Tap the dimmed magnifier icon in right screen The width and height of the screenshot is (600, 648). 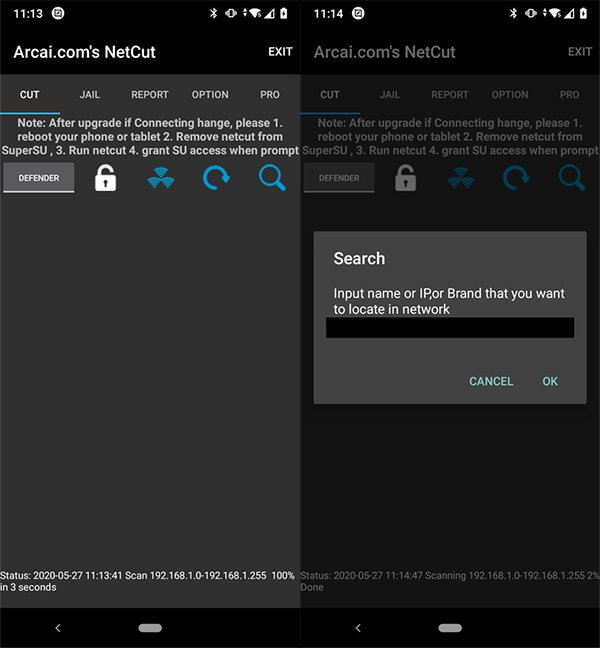pos(572,178)
